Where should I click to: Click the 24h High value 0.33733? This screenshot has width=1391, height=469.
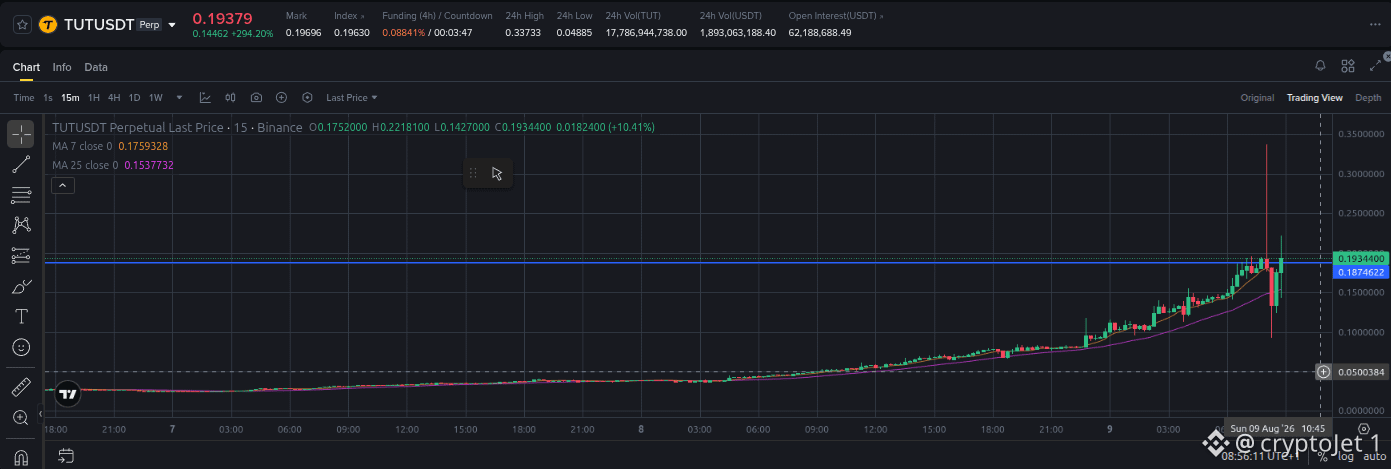tap(523, 33)
